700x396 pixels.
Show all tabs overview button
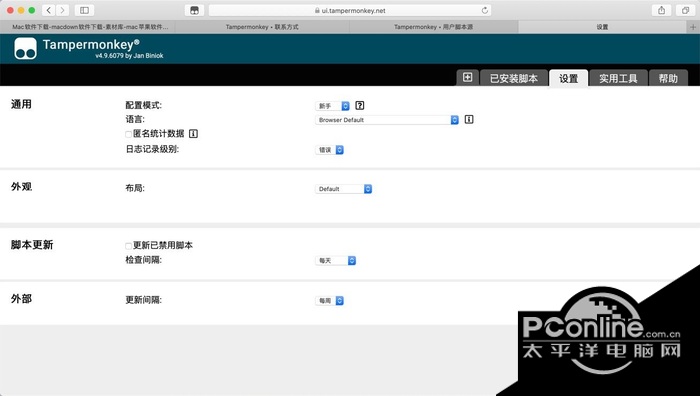pos(685,10)
